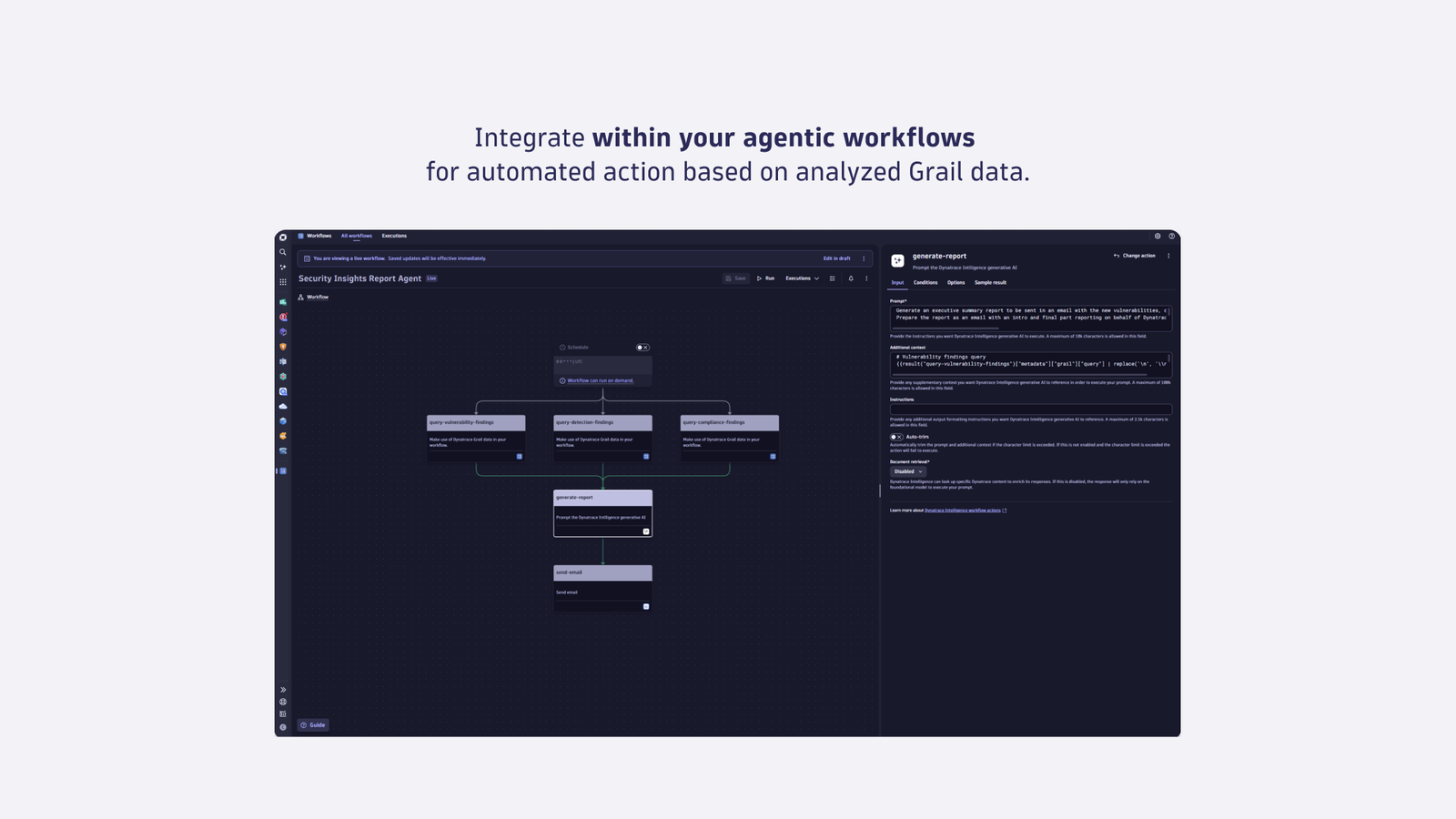Click the generate-report sparkle action icon
Viewport: 1456px width, 819px height.
coord(897,261)
